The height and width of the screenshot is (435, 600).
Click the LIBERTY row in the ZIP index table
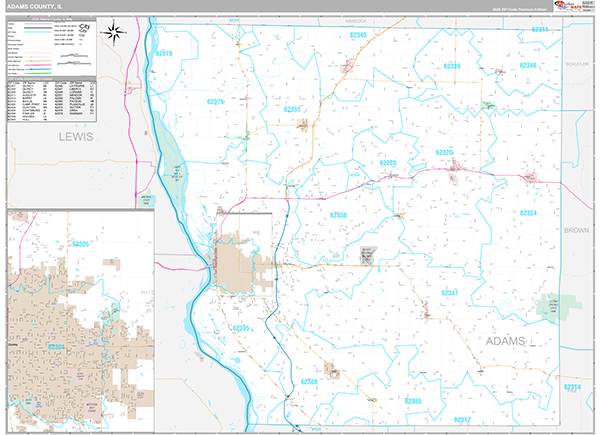click(x=74, y=89)
